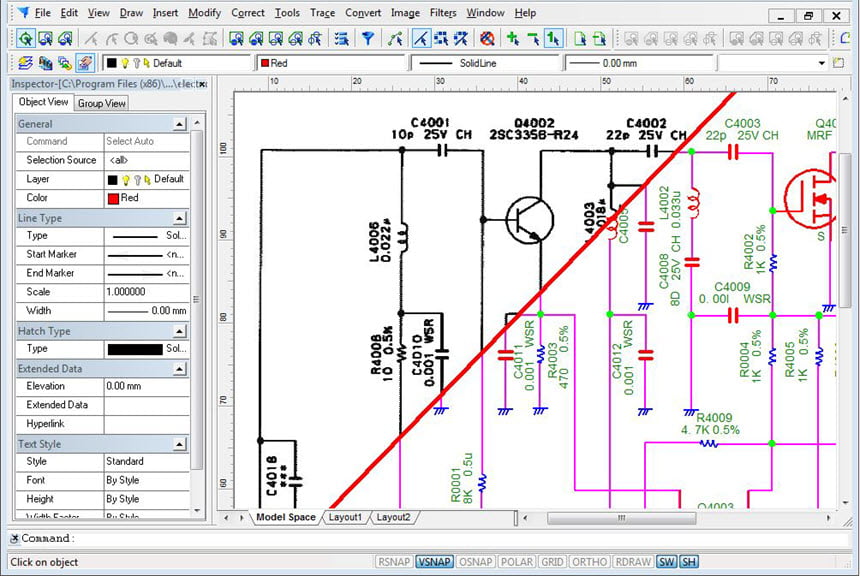Collapse the Extended Data section
Viewport: 860px width, 576px height.
[179, 369]
